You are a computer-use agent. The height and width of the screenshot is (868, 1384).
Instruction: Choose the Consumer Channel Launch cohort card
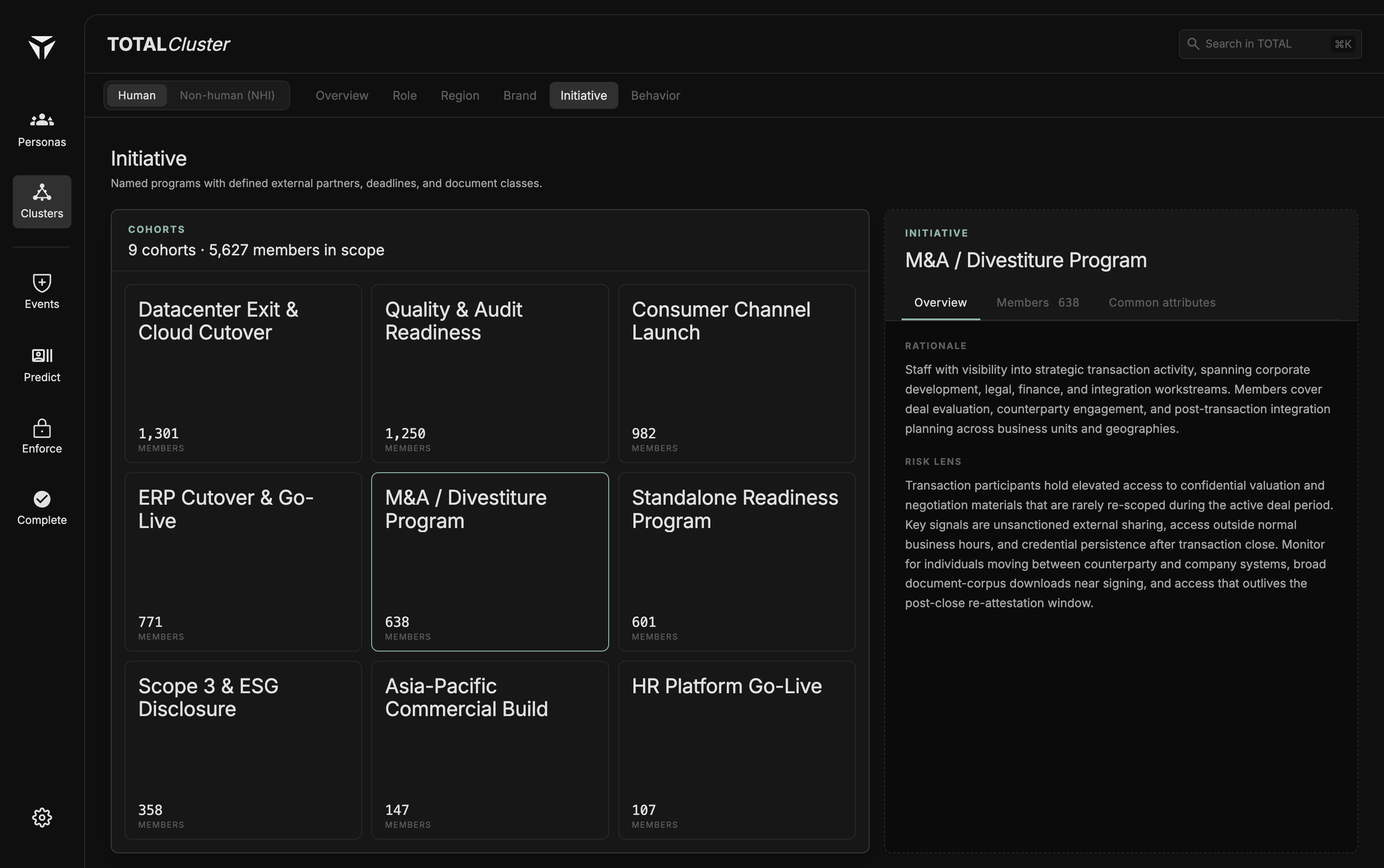(736, 374)
